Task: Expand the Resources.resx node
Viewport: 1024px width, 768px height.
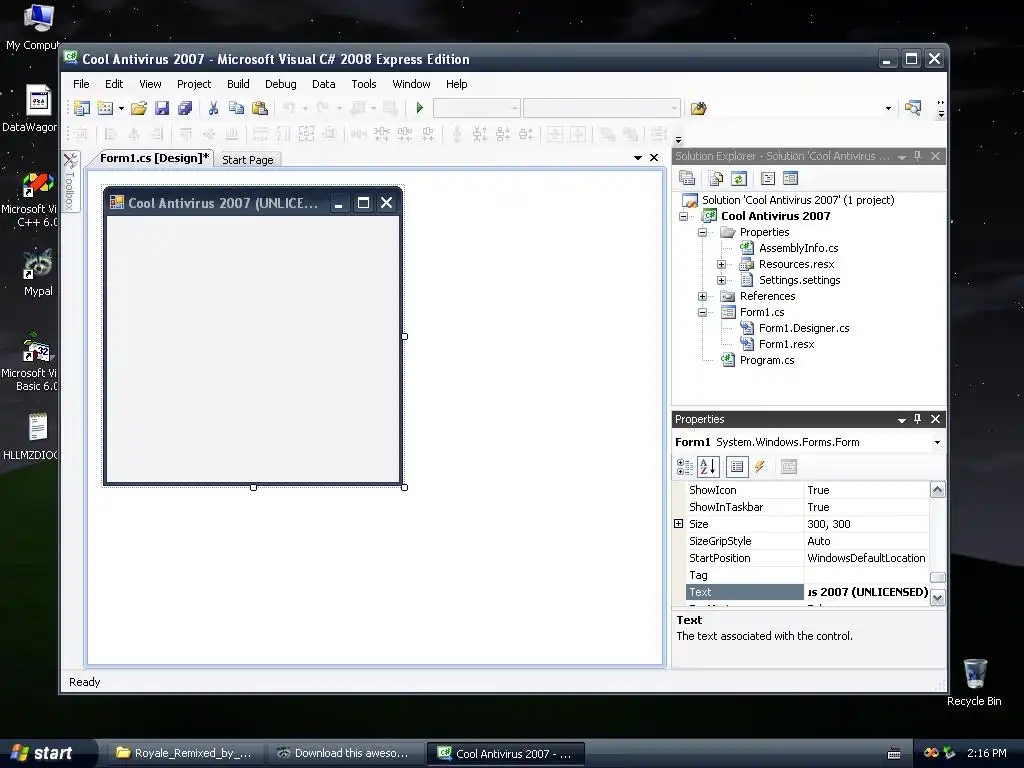Action: click(x=721, y=264)
